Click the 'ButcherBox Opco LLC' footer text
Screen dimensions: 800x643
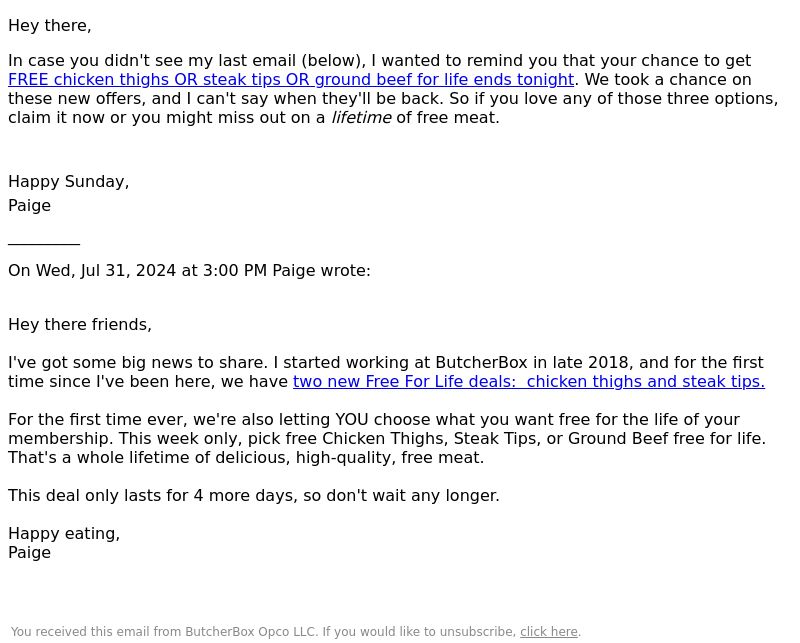[251, 632]
